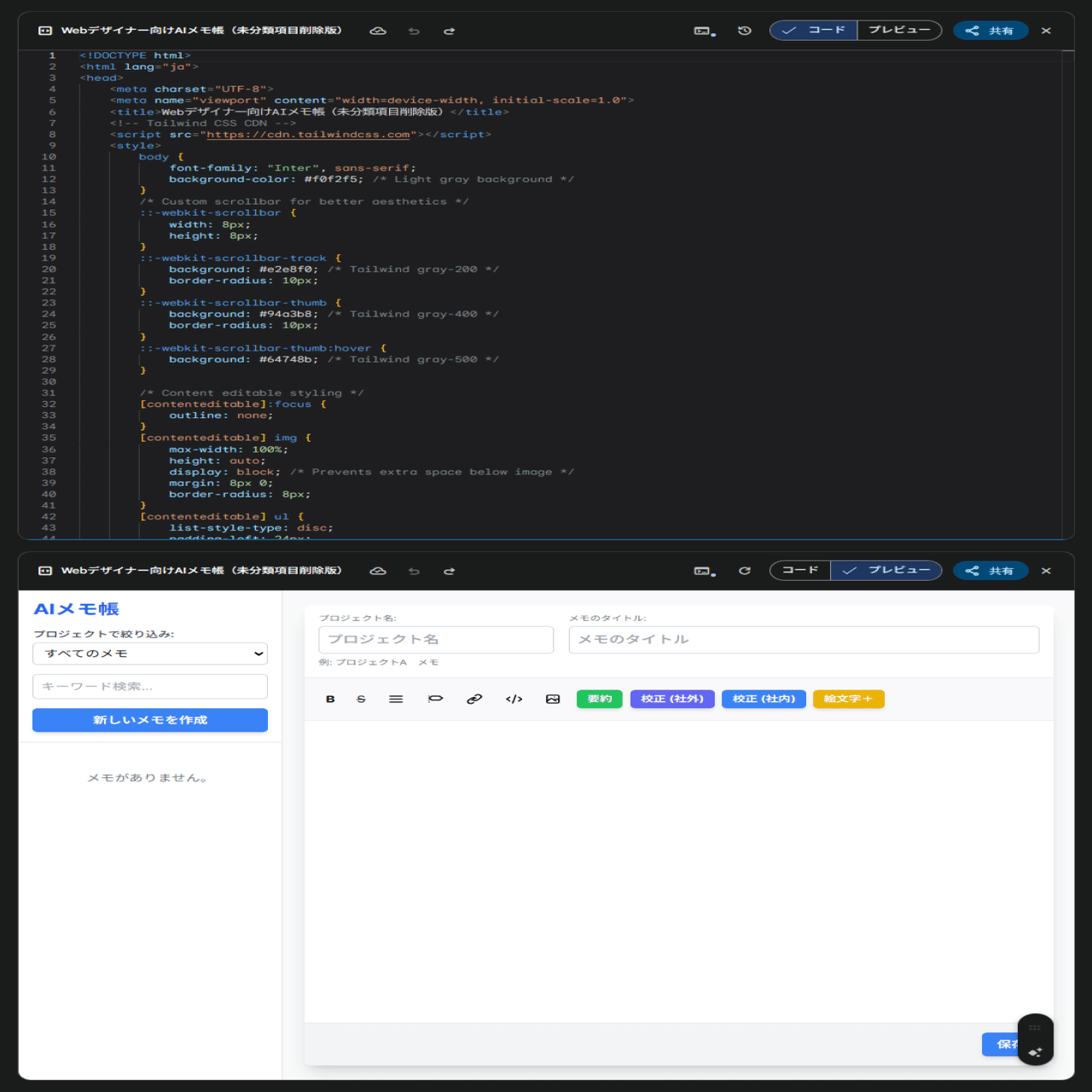The height and width of the screenshot is (1092, 1092).
Task: Click the 共有 share button in the code window
Action: 990,31
